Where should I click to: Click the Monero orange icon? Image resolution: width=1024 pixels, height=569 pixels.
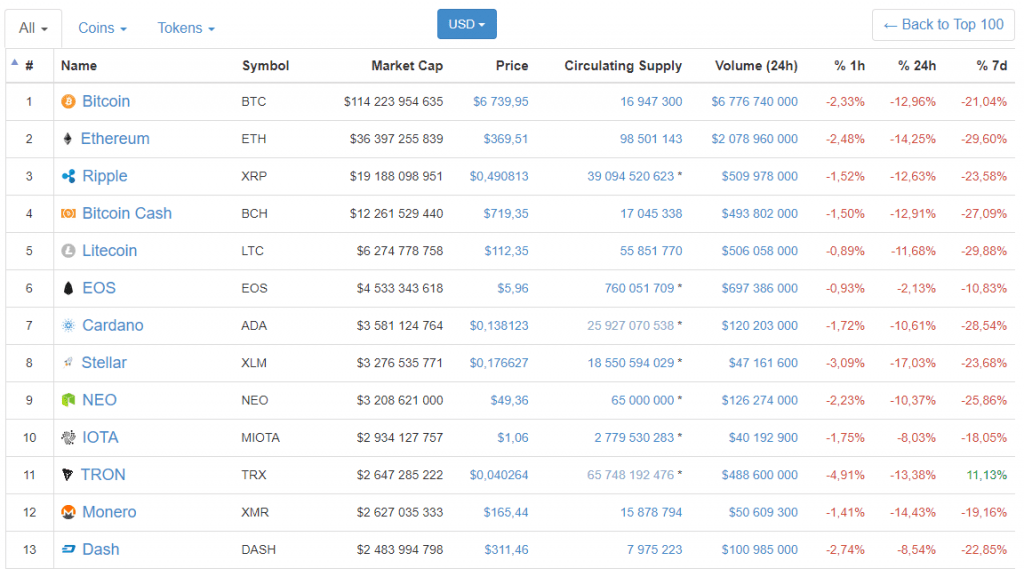68,512
